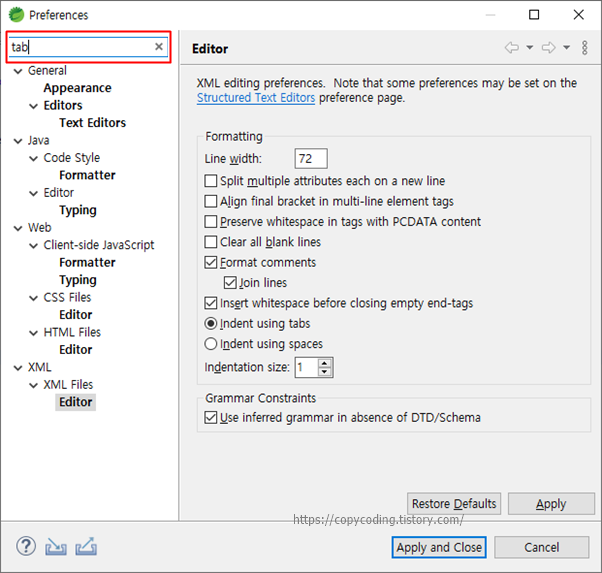Click the back navigation arrow icon
The width and height of the screenshot is (602, 573).
512,48
